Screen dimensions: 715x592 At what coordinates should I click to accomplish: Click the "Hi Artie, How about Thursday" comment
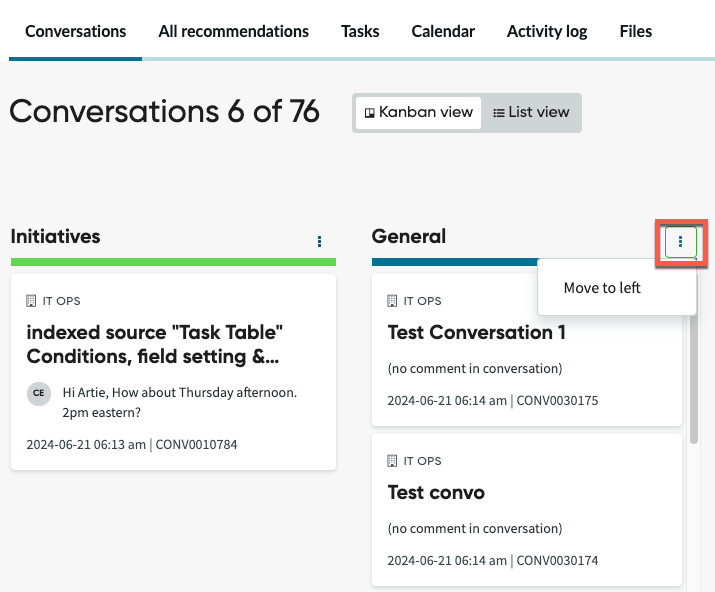(x=180, y=402)
